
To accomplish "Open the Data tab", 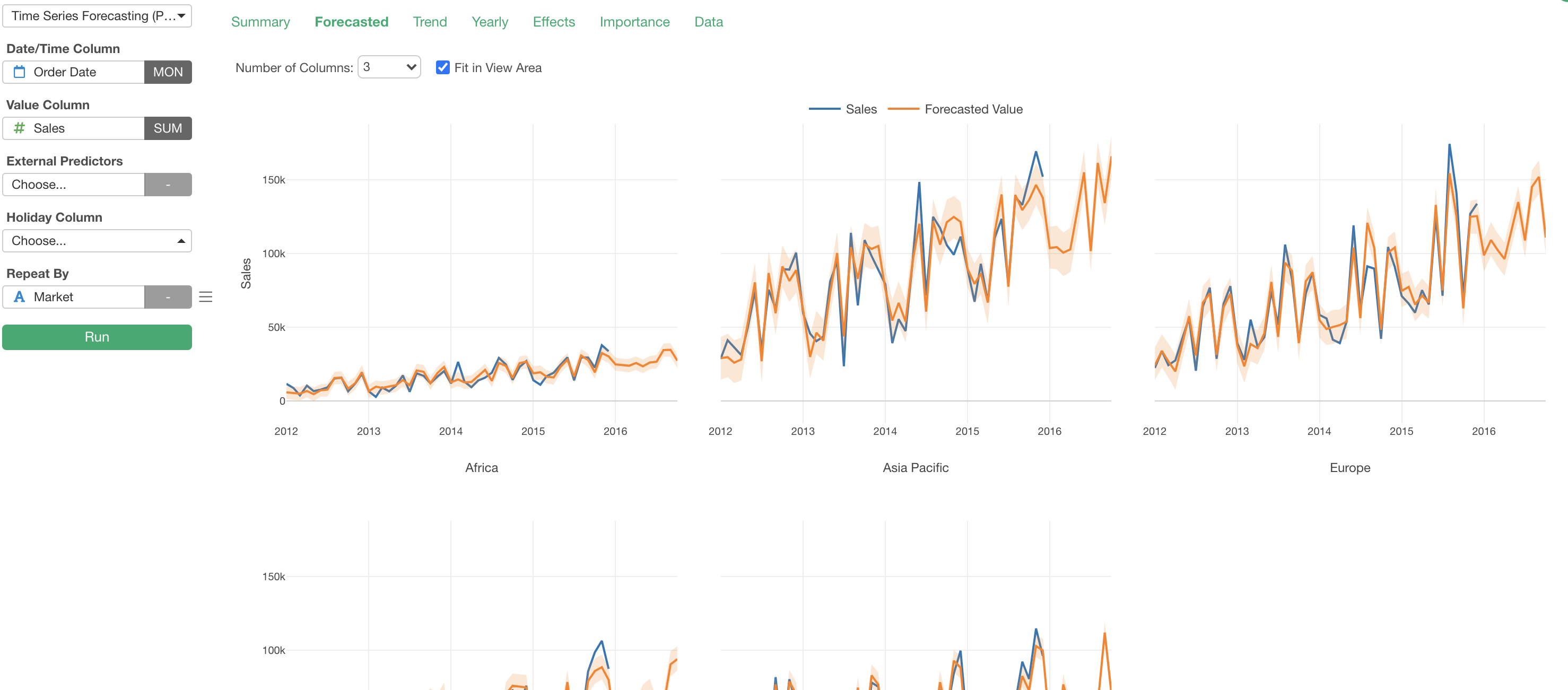I will pyautogui.click(x=709, y=22).
